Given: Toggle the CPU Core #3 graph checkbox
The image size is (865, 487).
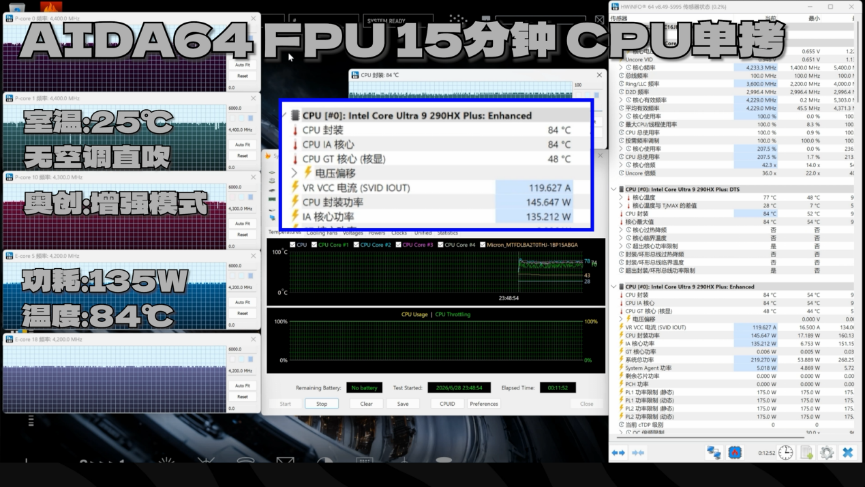Looking at the screenshot, I should [x=398, y=245].
